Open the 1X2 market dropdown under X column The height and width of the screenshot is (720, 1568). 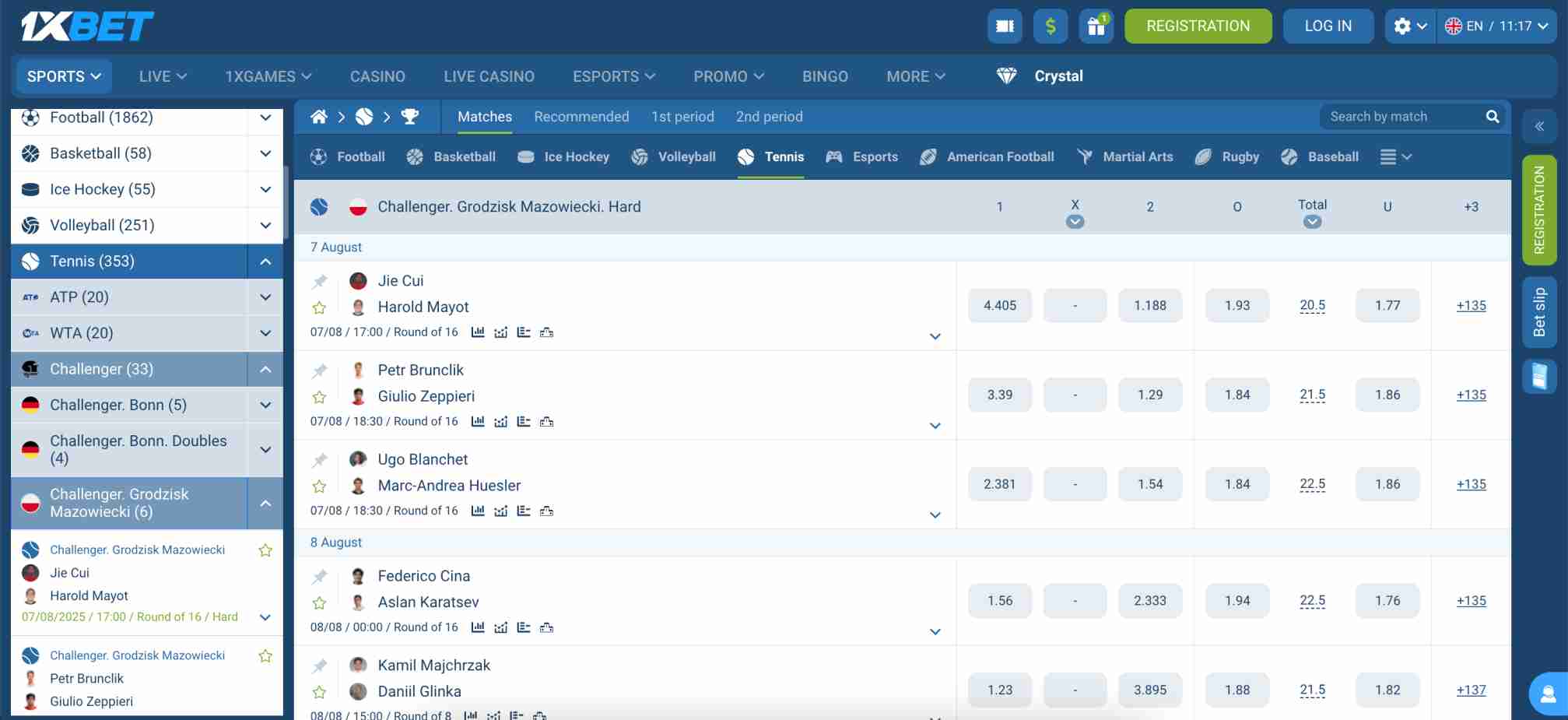1075,222
